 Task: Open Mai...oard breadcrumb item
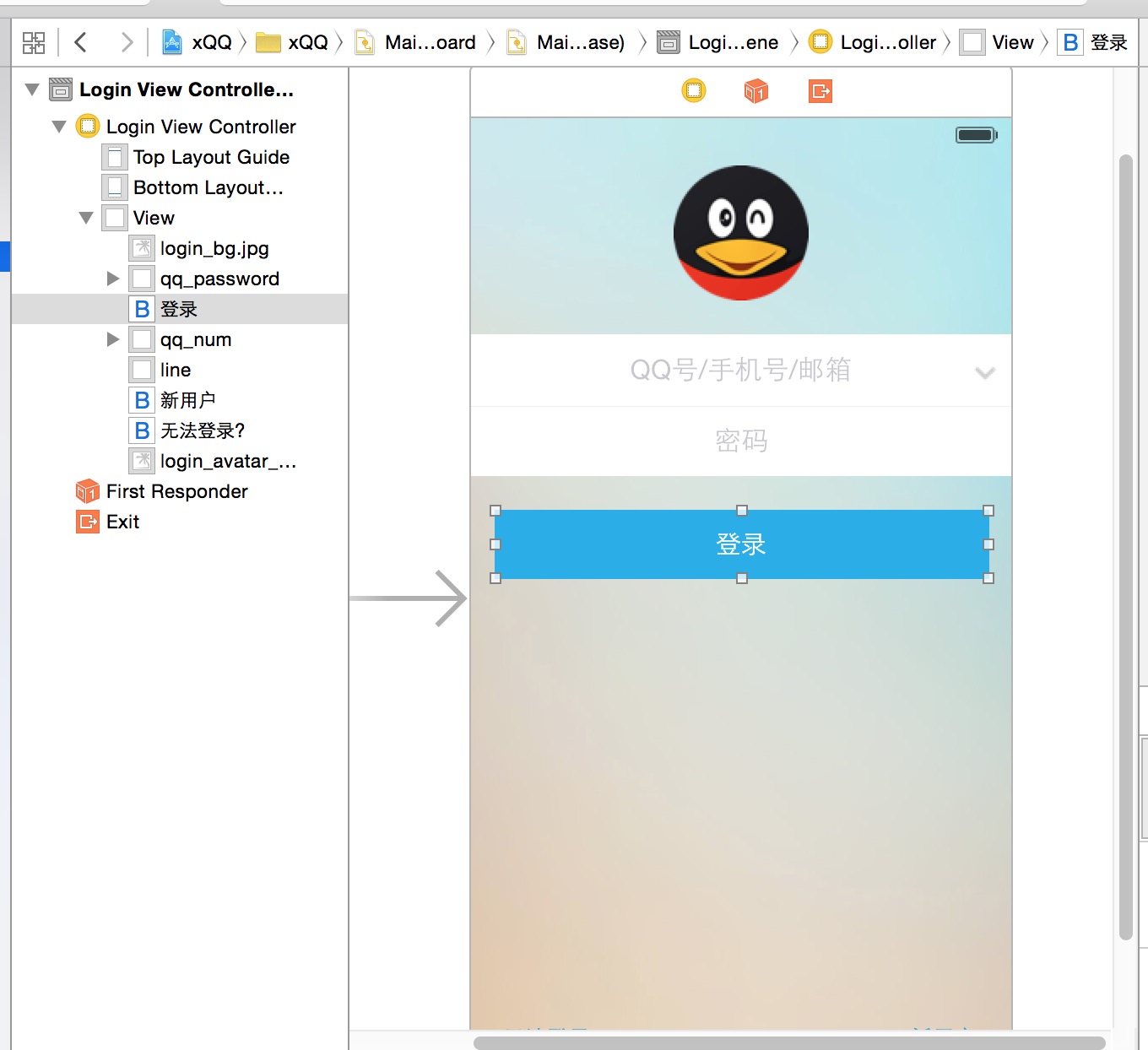(x=415, y=42)
